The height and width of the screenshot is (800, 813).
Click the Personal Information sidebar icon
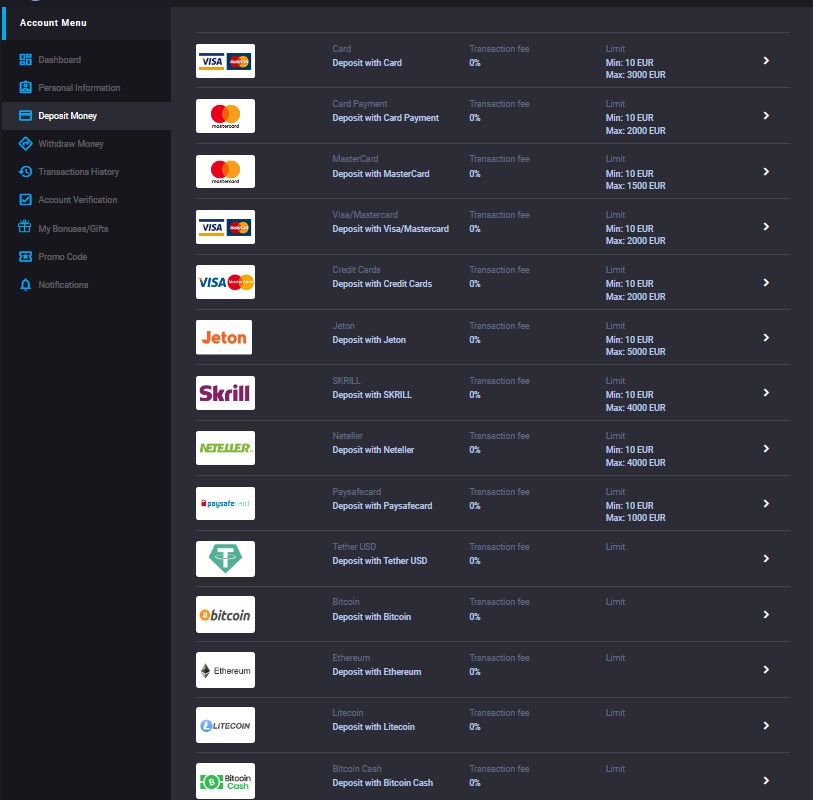pos(25,87)
